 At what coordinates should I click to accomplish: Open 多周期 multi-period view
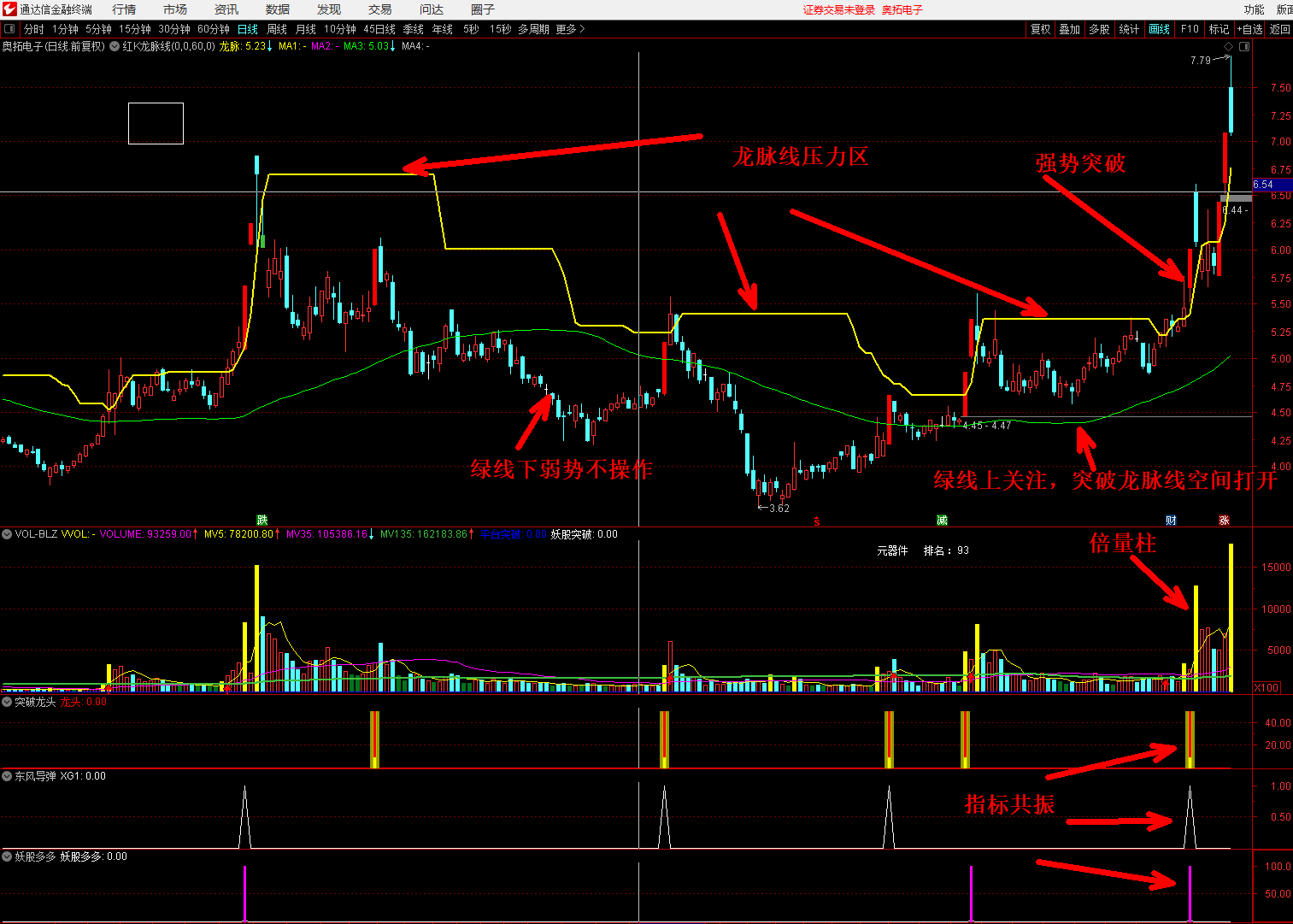[x=533, y=29]
